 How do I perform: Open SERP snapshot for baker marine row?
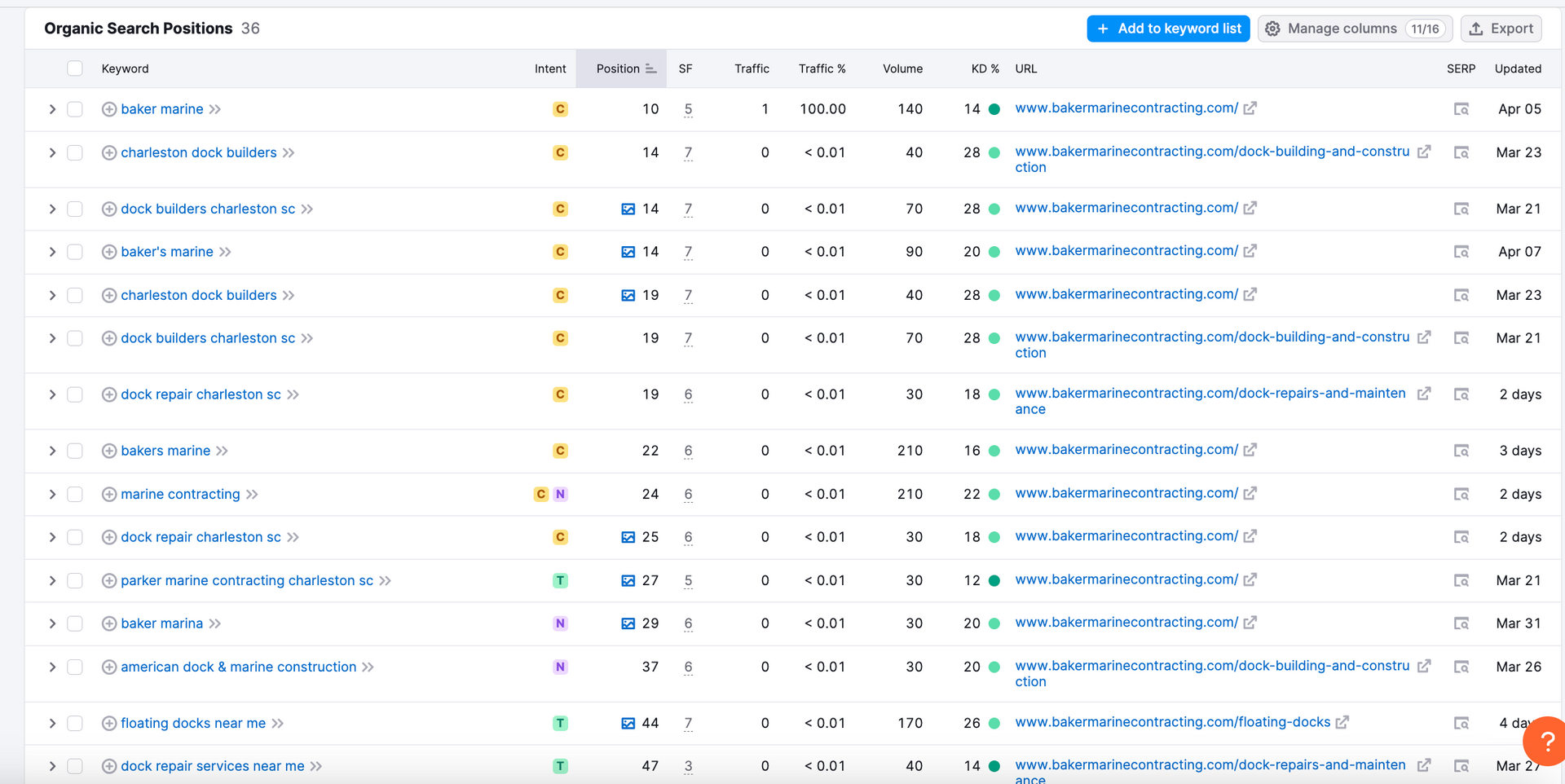(x=1461, y=109)
